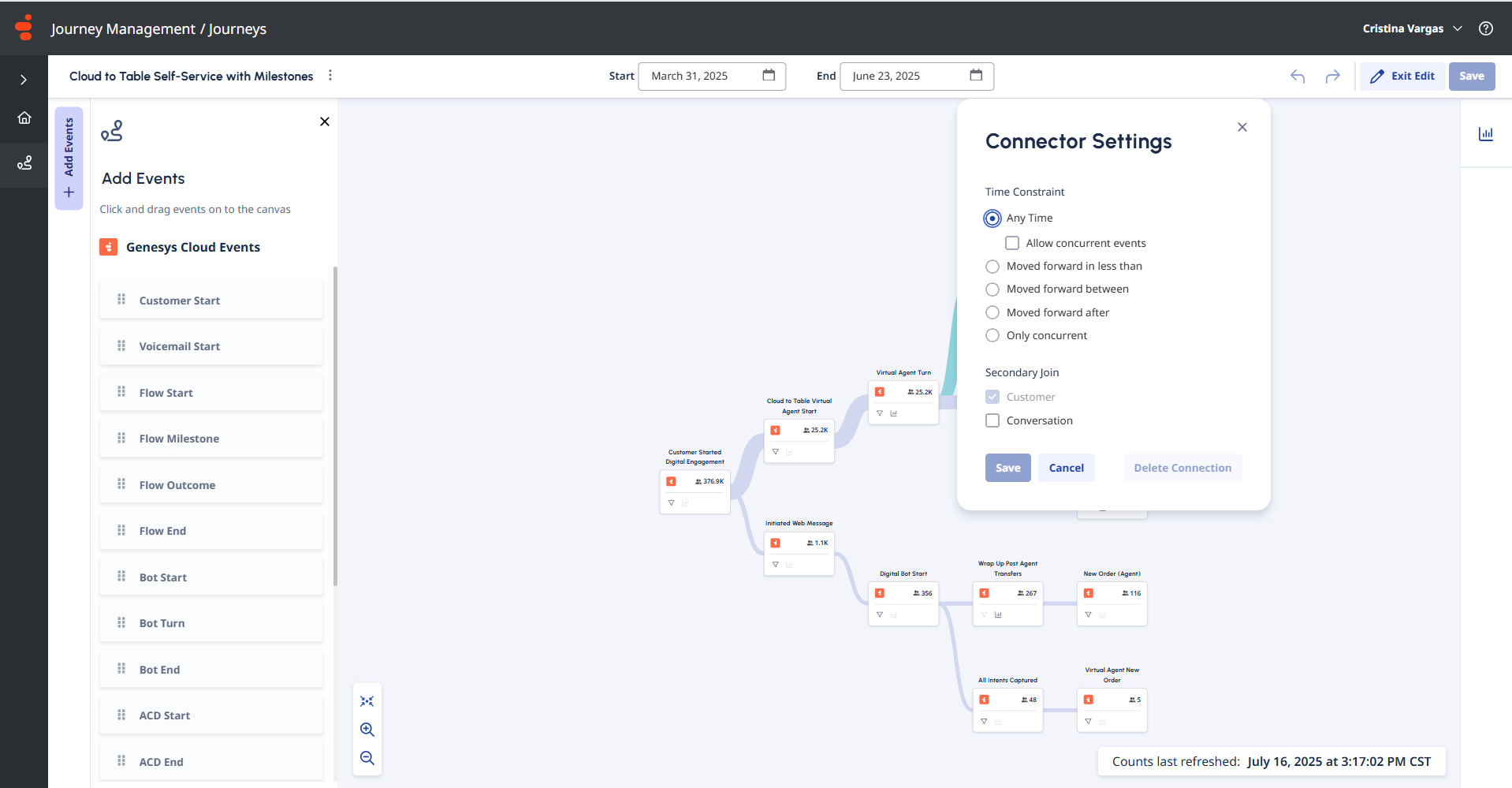Screen dimensions: 1512x788
Task: Open the End date calendar picker
Action: pos(975,76)
